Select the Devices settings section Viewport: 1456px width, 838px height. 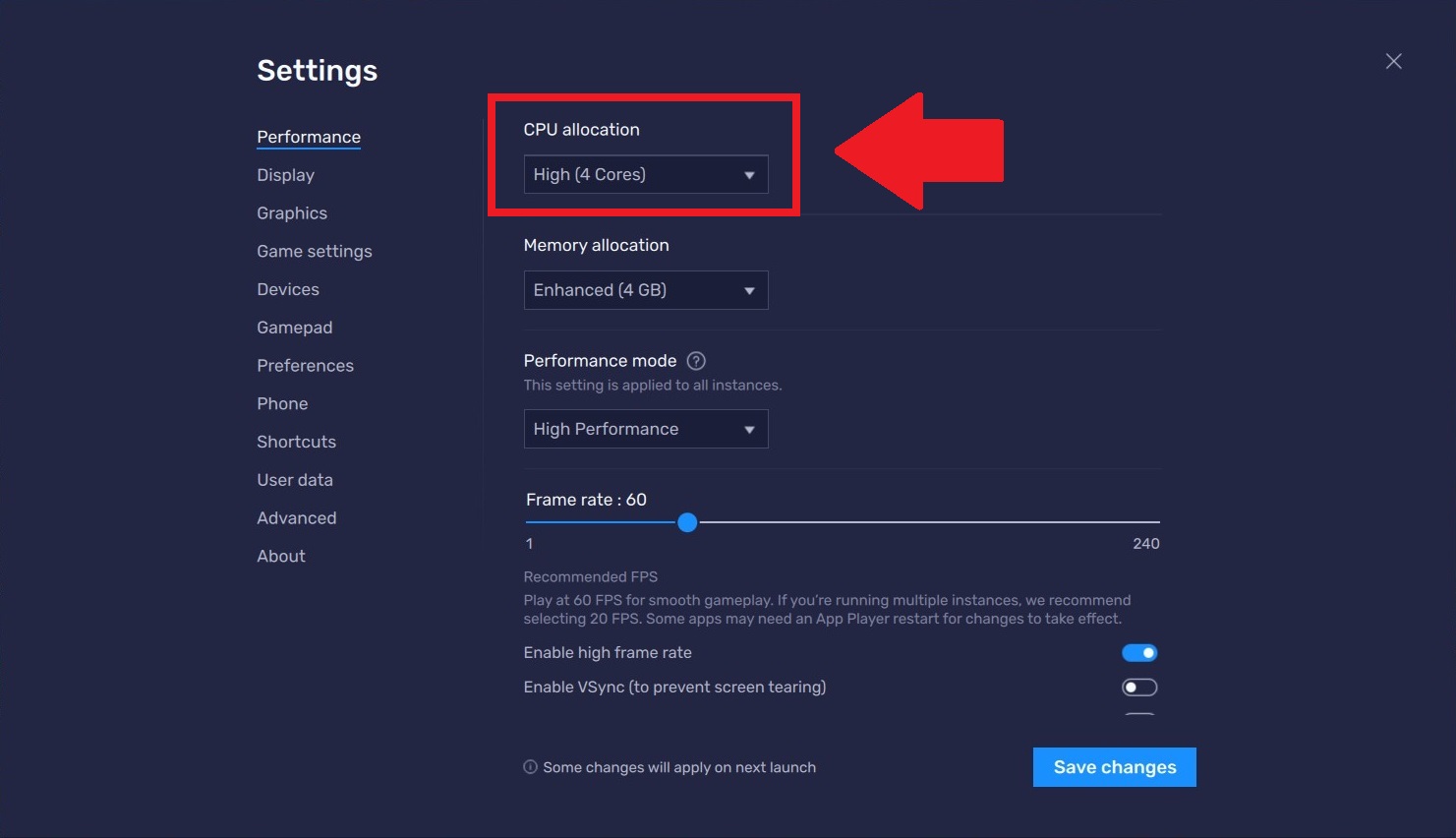[287, 289]
